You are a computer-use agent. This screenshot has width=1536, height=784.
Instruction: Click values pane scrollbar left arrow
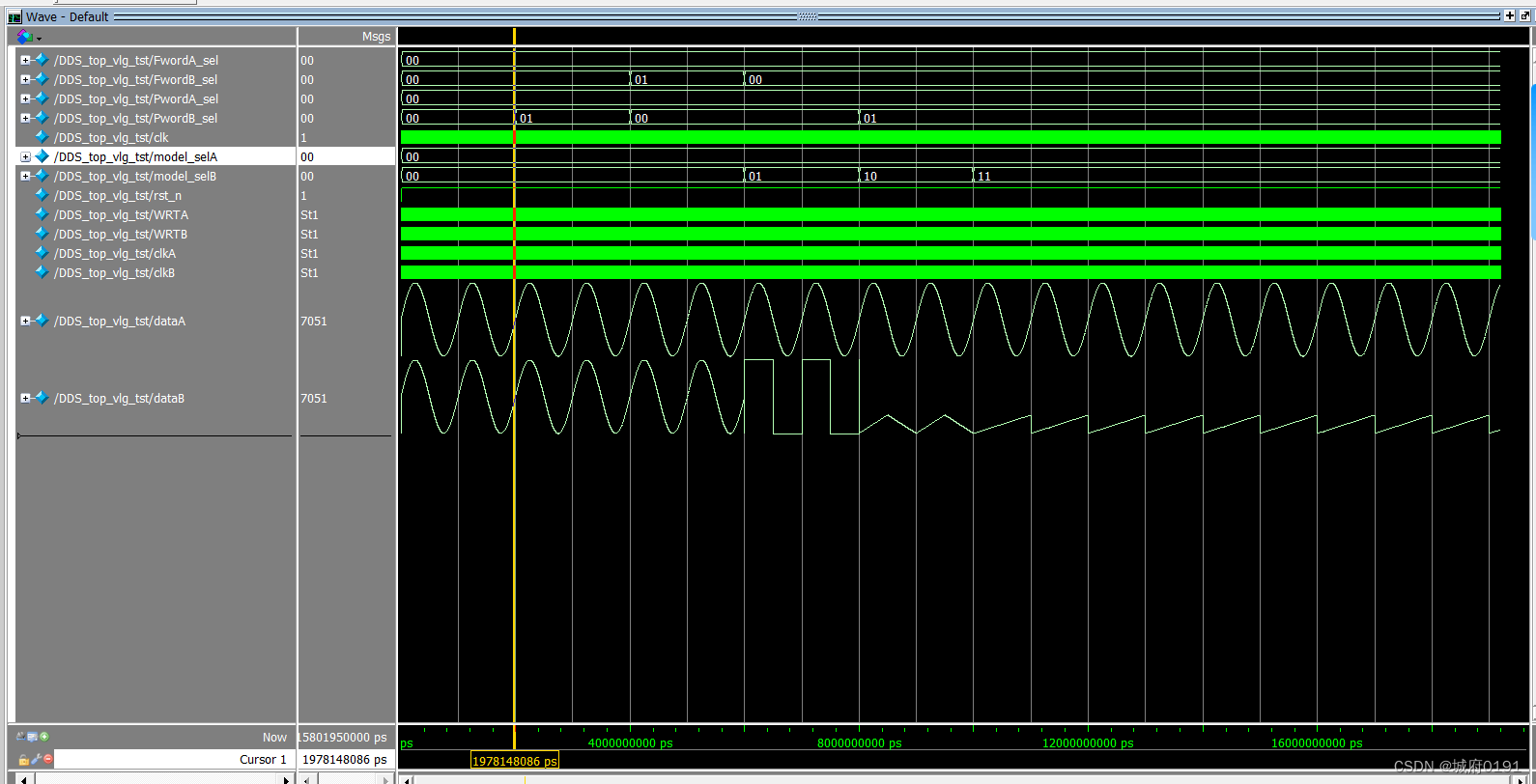click(306, 779)
